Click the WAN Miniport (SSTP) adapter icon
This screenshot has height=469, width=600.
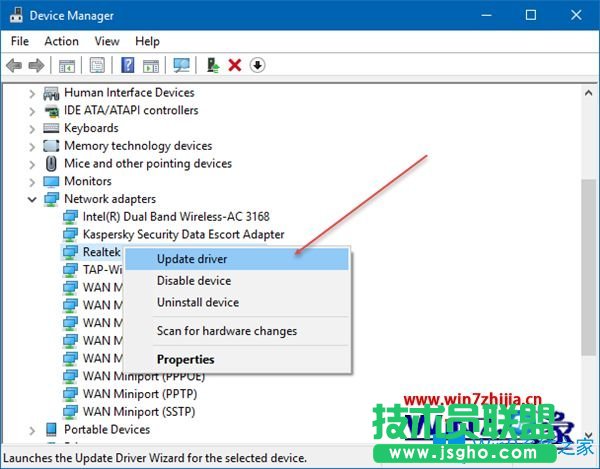[70, 412]
